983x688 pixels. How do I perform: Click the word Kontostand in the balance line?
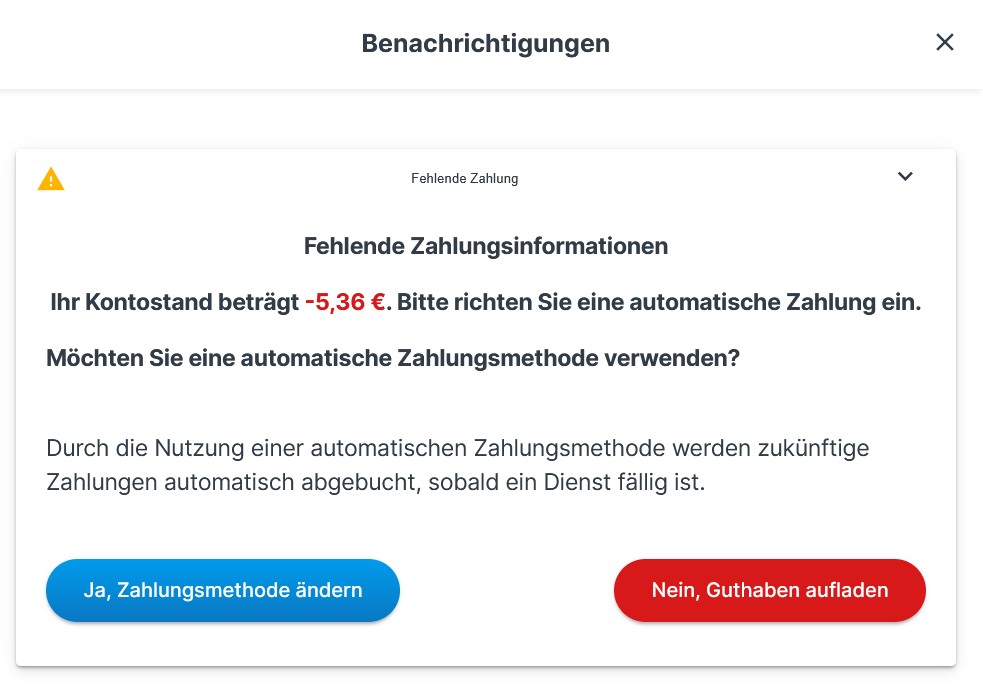point(149,302)
